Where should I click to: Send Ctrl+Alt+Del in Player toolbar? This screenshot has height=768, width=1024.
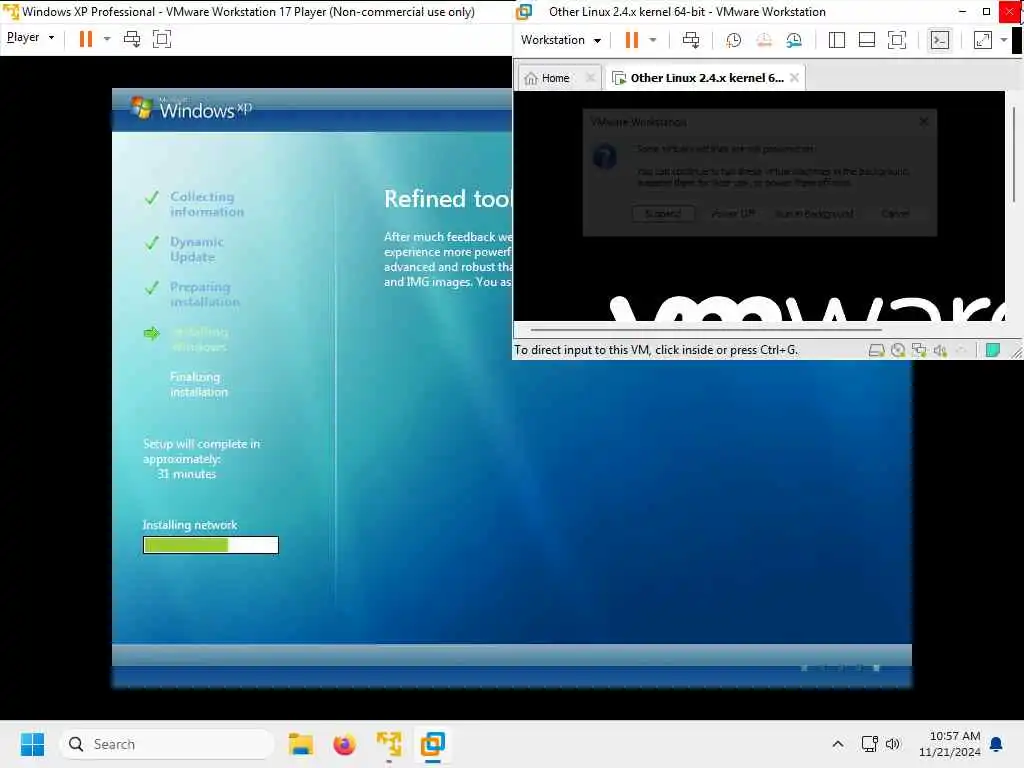(132, 39)
